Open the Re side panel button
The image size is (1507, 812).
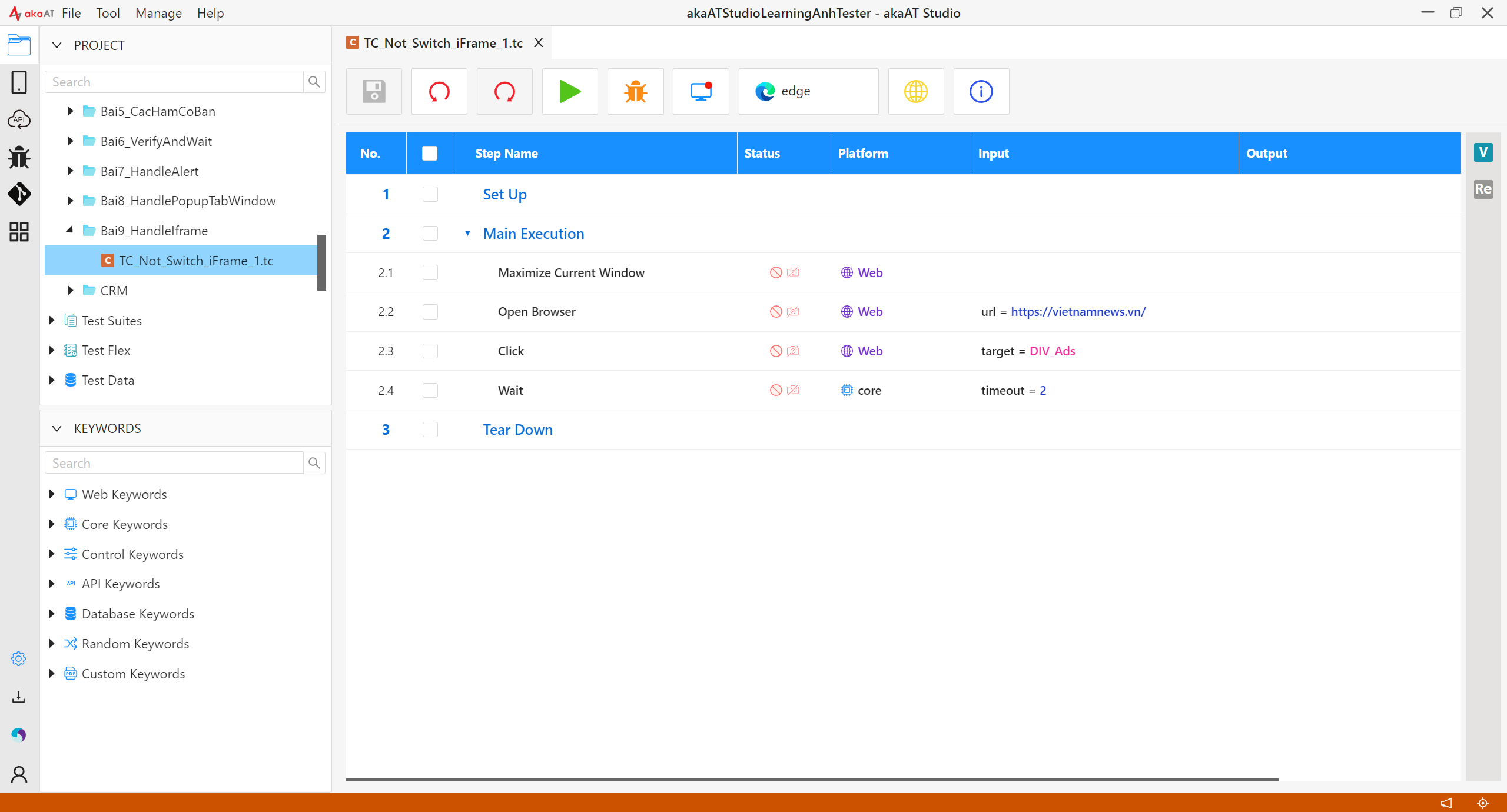[x=1483, y=189]
